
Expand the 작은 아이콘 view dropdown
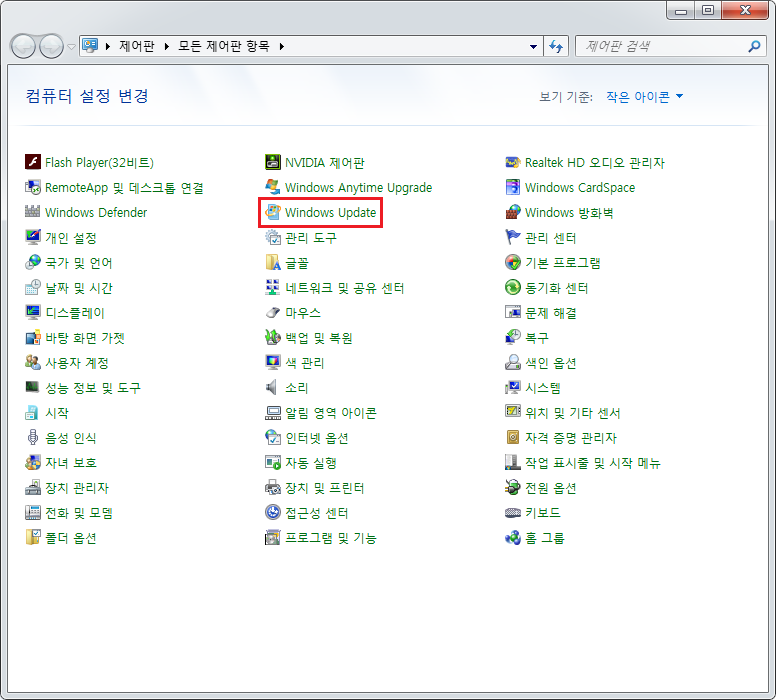coord(644,97)
